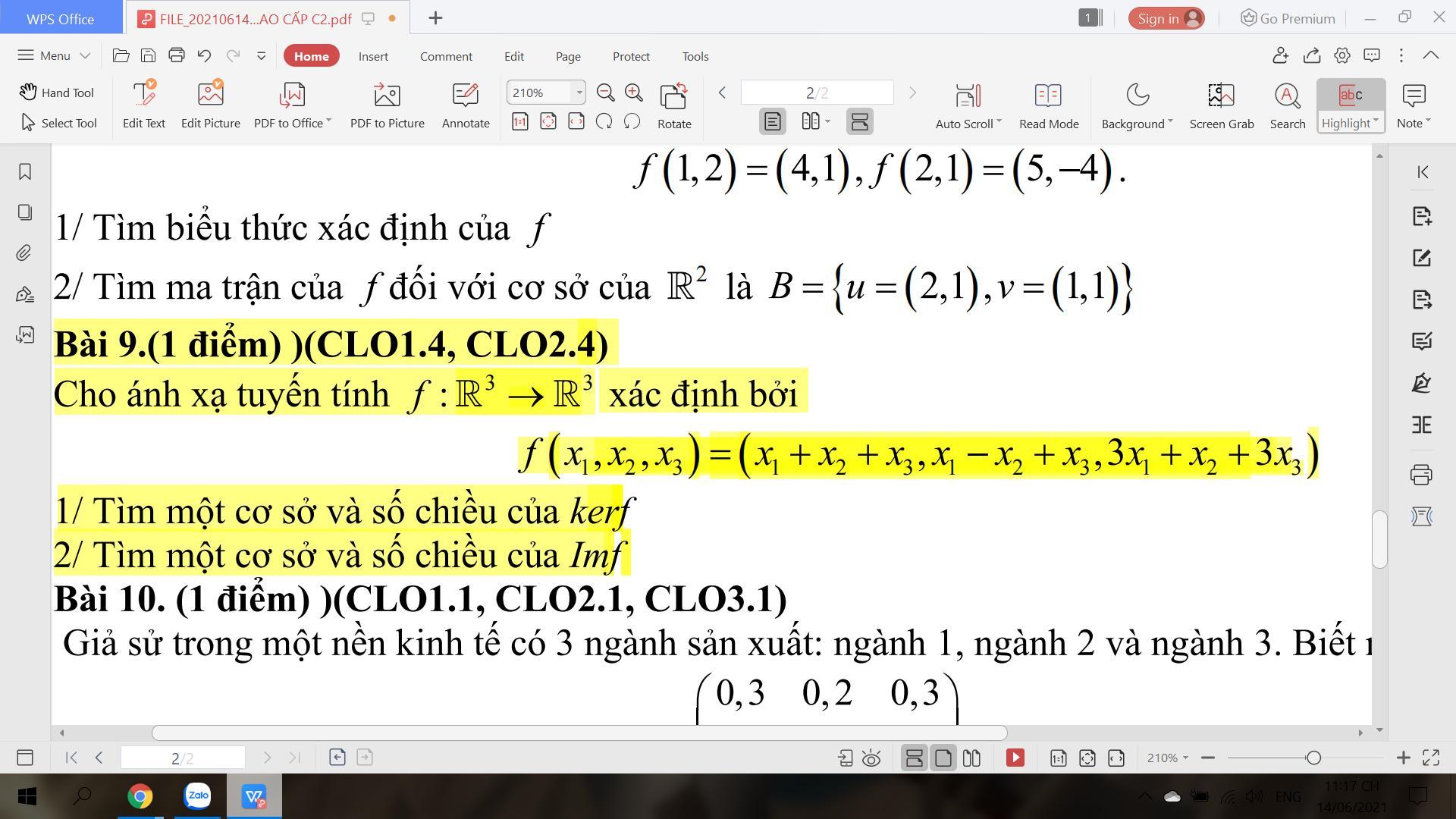
Task: Open the Protect tab
Action: 631,56
